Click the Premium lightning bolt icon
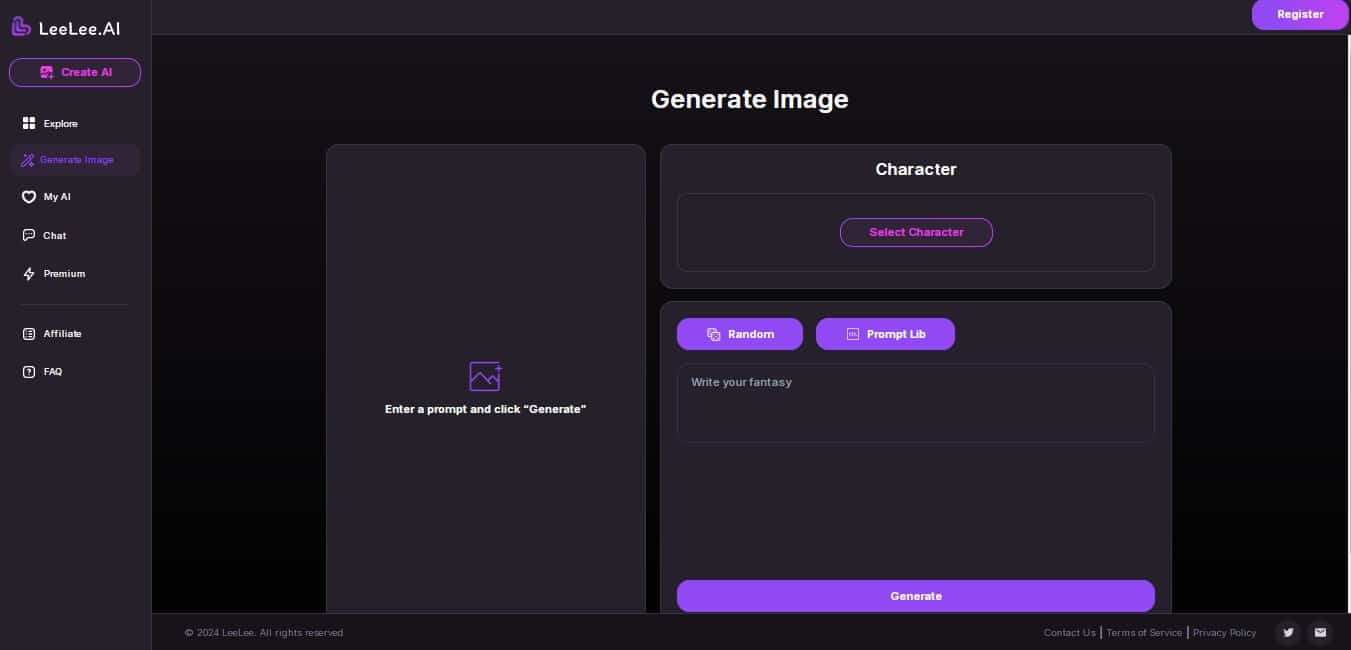This screenshot has width=1351, height=650. [x=29, y=274]
